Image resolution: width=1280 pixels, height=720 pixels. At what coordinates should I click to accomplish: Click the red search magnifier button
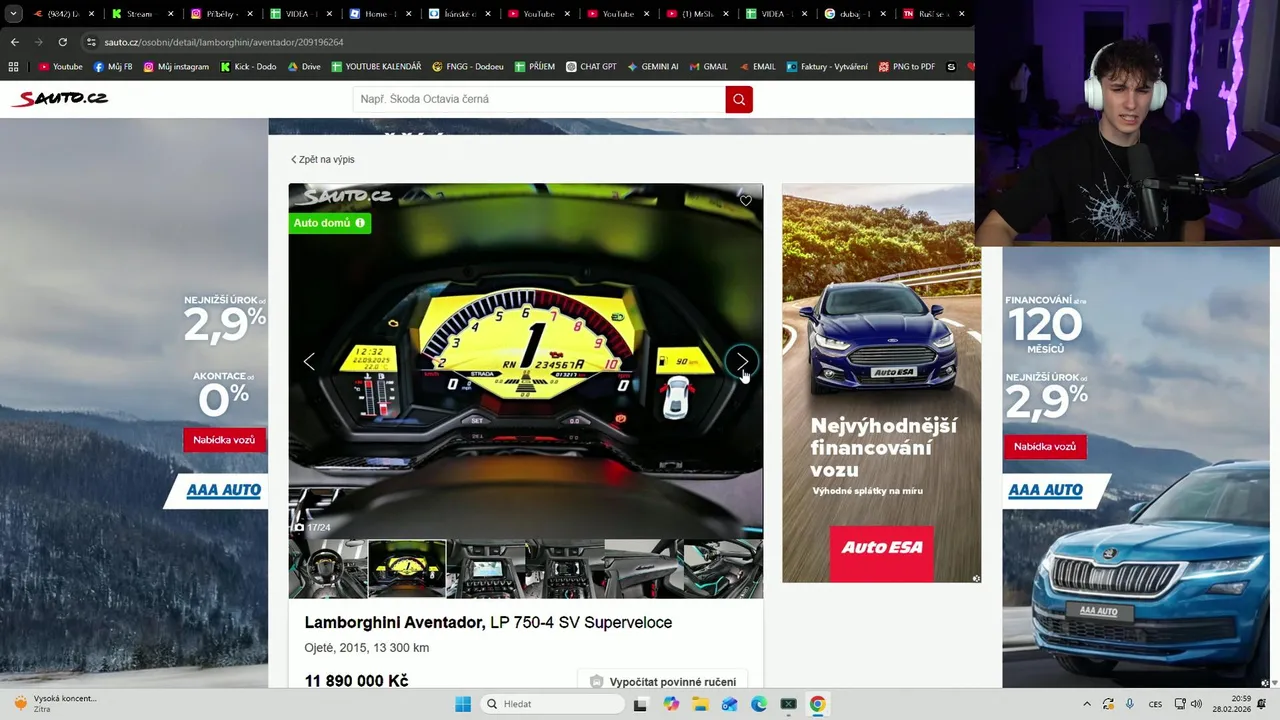739,99
